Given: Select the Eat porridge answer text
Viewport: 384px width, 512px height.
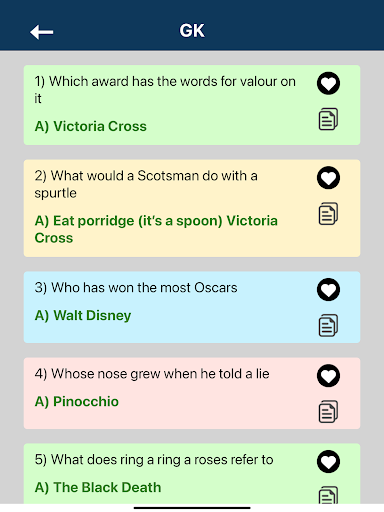Looking at the screenshot, I should coord(156,229).
